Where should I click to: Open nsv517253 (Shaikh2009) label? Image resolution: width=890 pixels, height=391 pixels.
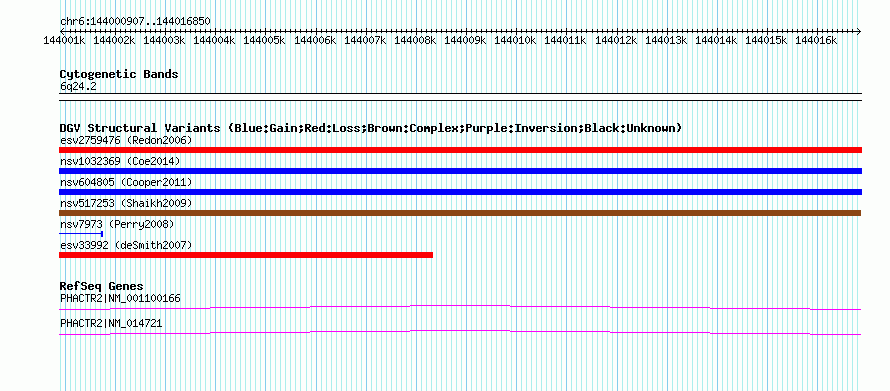coord(126,203)
